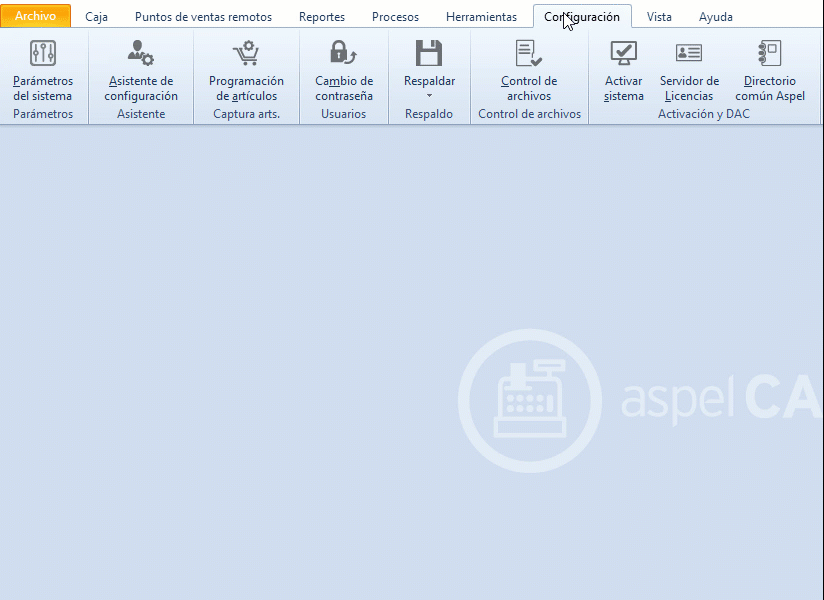Screen dimensions: 824x600
Task: Go to the Herramientas tab
Action: tap(481, 17)
